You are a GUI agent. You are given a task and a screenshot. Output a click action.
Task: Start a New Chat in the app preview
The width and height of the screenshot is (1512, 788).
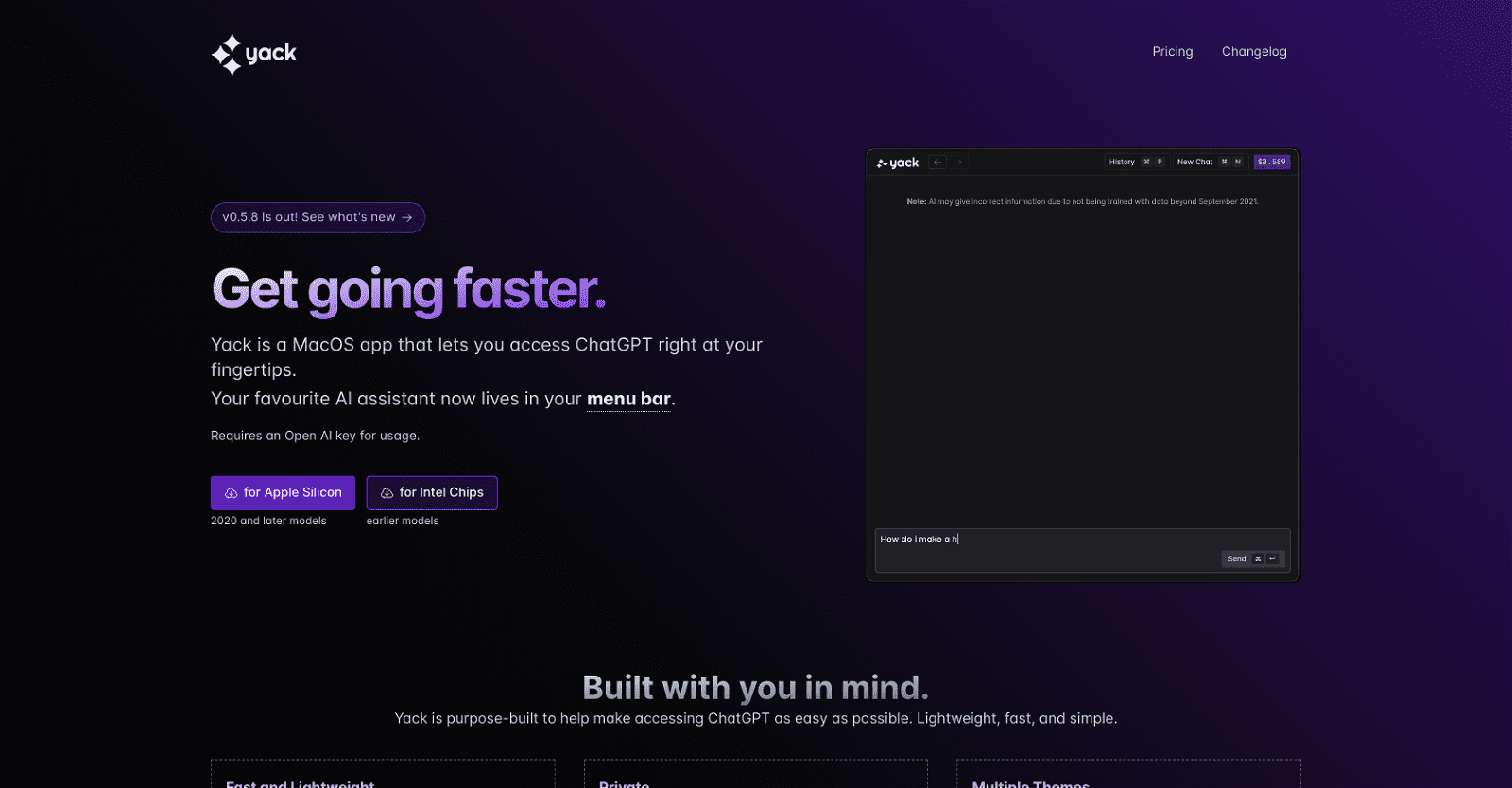1210,163
